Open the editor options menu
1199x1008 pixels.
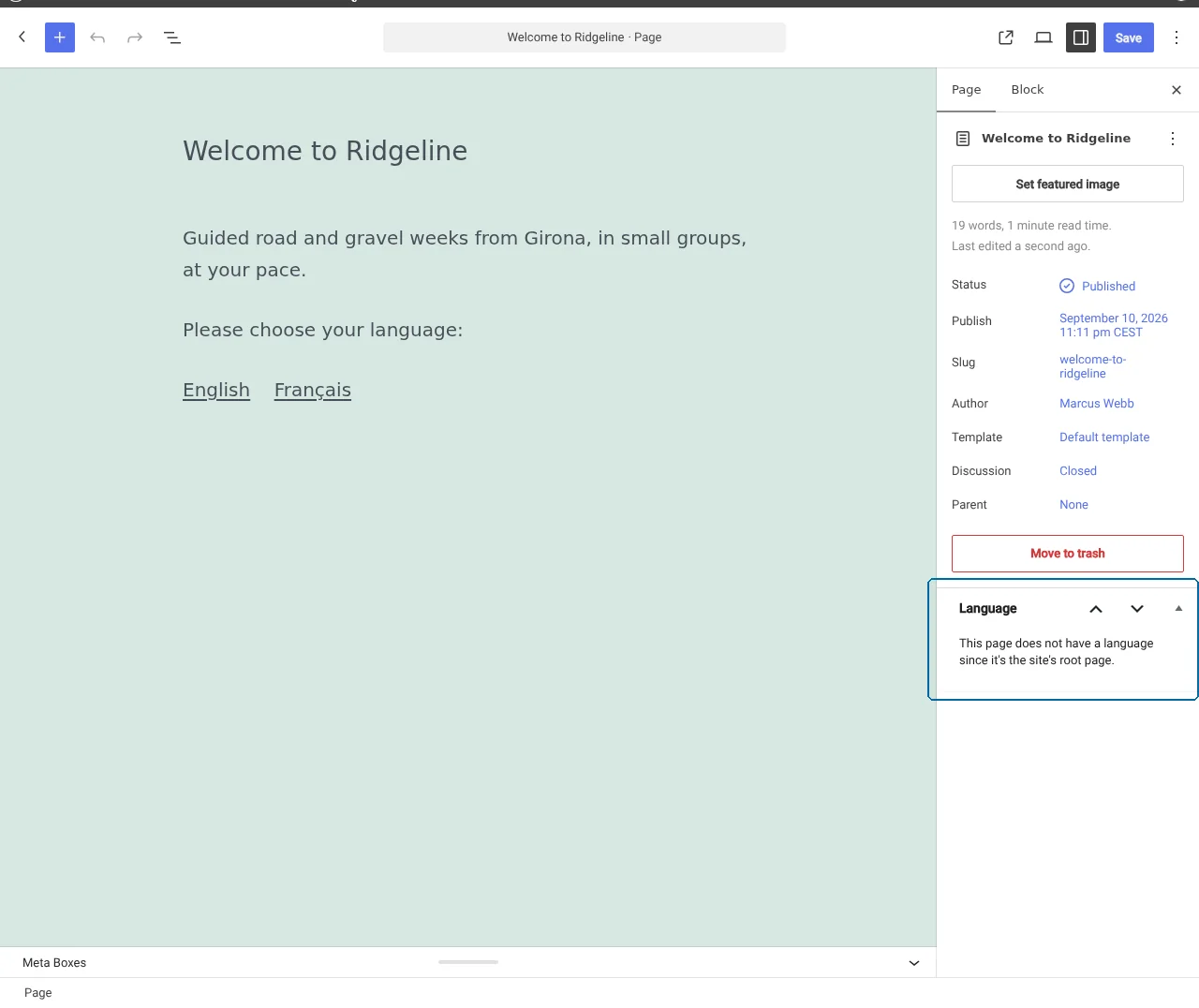point(1177,37)
